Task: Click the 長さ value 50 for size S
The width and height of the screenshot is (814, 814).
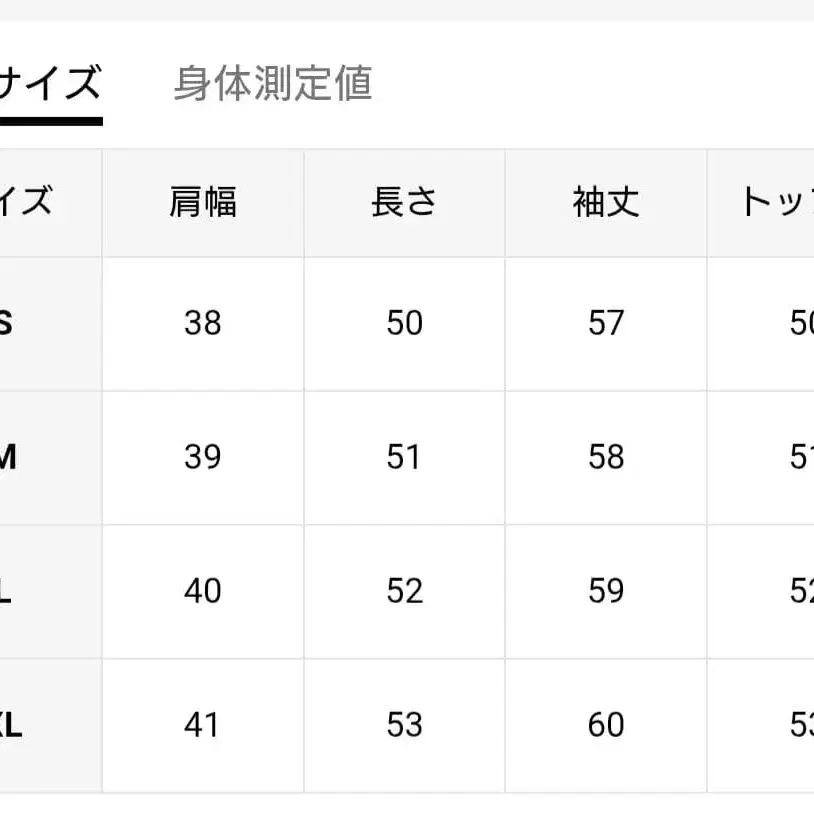Action: 404,323
